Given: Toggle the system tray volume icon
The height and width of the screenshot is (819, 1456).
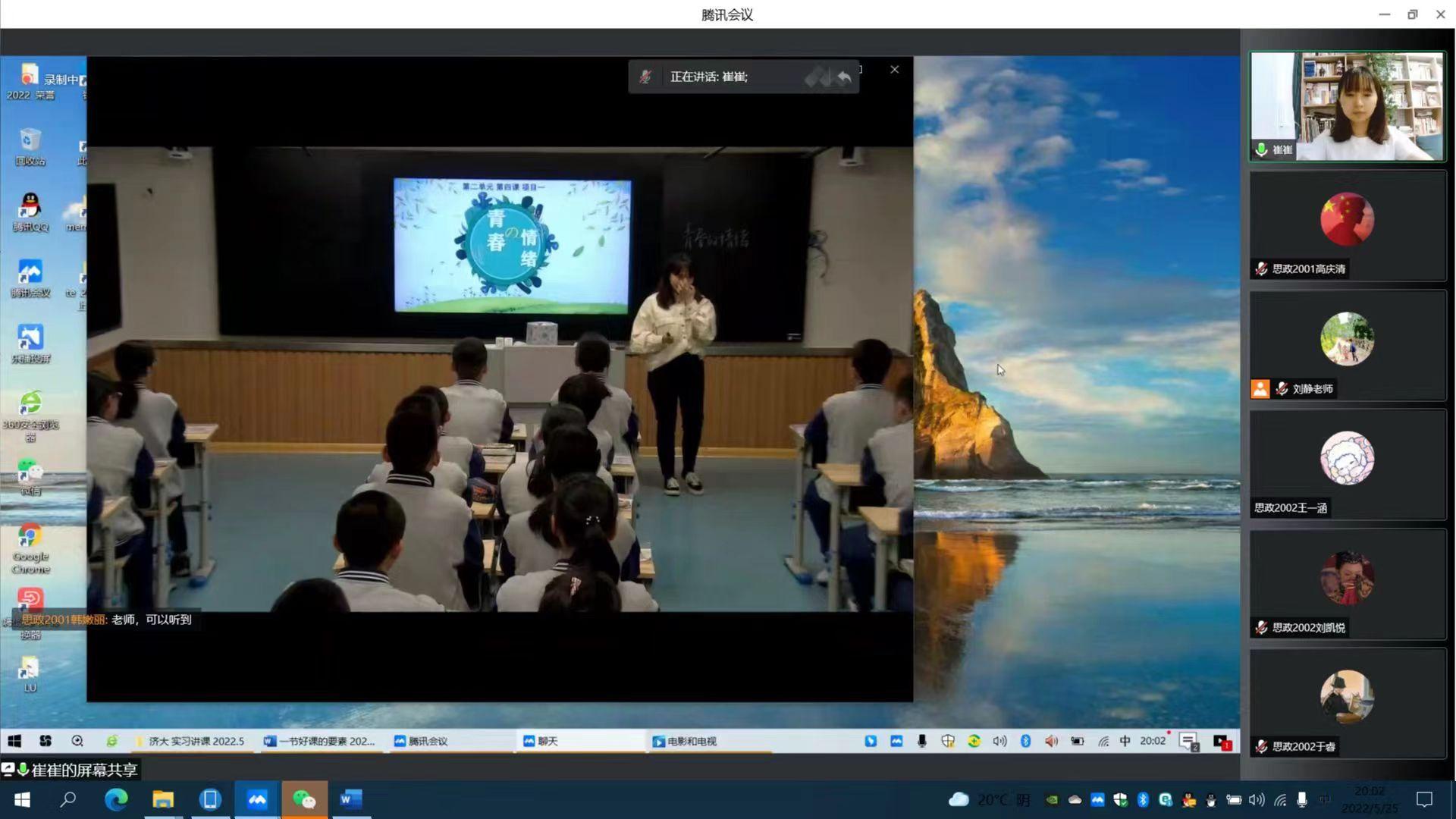Looking at the screenshot, I should pyautogui.click(x=1257, y=799).
